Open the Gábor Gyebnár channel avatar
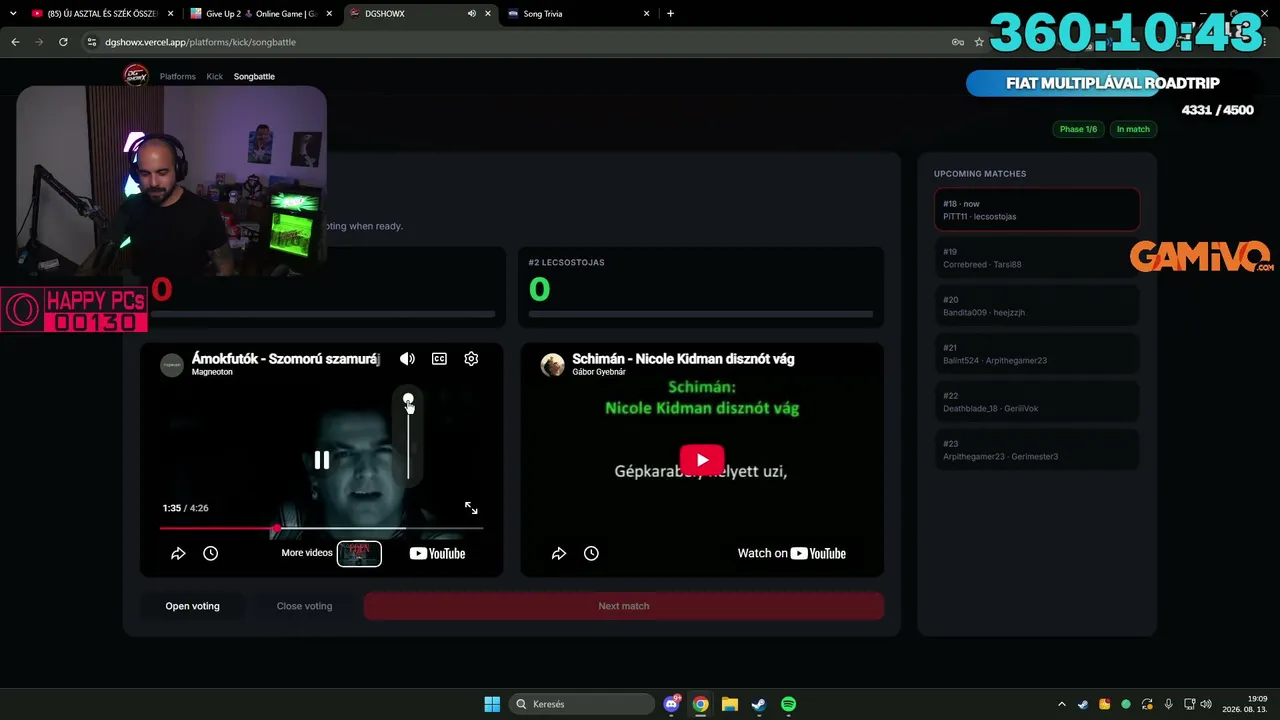The width and height of the screenshot is (1280, 720). (553, 365)
